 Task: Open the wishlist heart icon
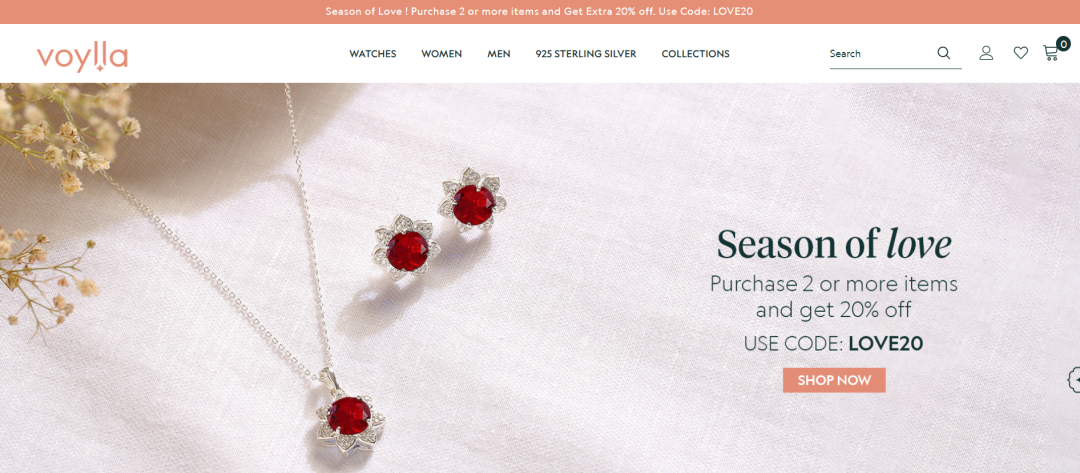pos(1021,53)
